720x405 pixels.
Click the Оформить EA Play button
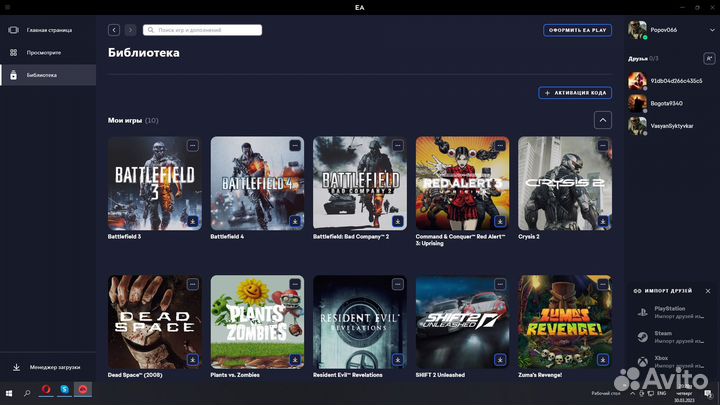(x=577, y=30)
